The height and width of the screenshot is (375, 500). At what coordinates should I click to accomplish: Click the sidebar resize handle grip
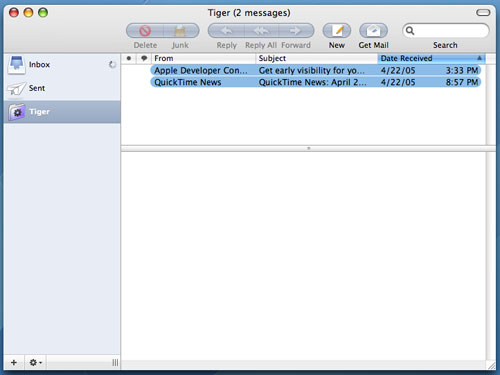point(115,363)
